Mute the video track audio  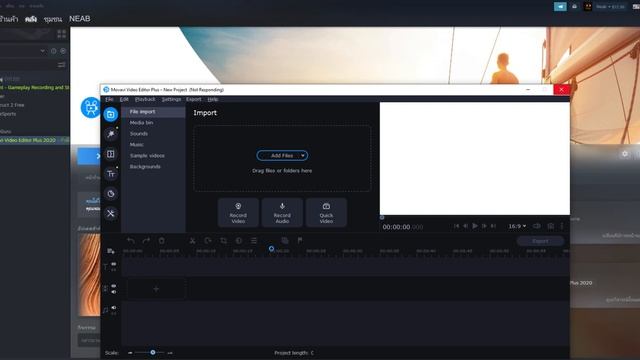(113, 292)
